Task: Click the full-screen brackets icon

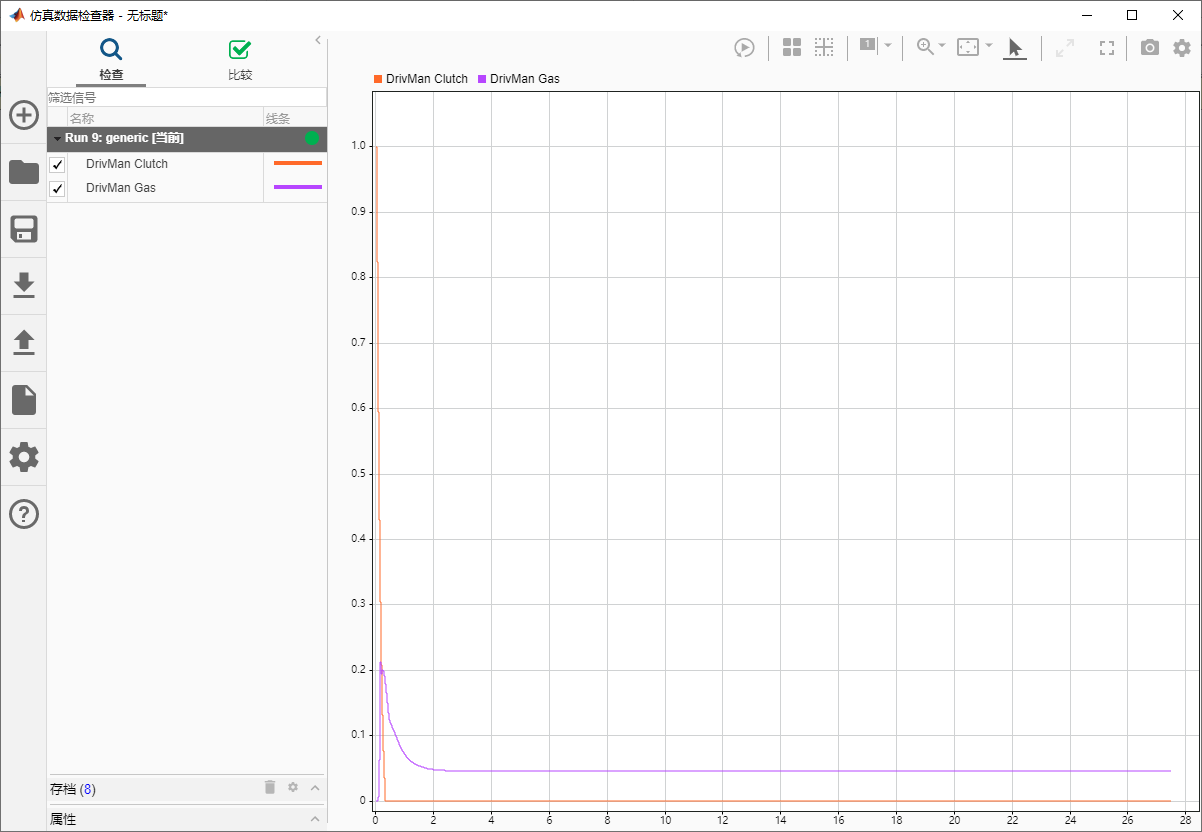Action: coord(1107,47)
